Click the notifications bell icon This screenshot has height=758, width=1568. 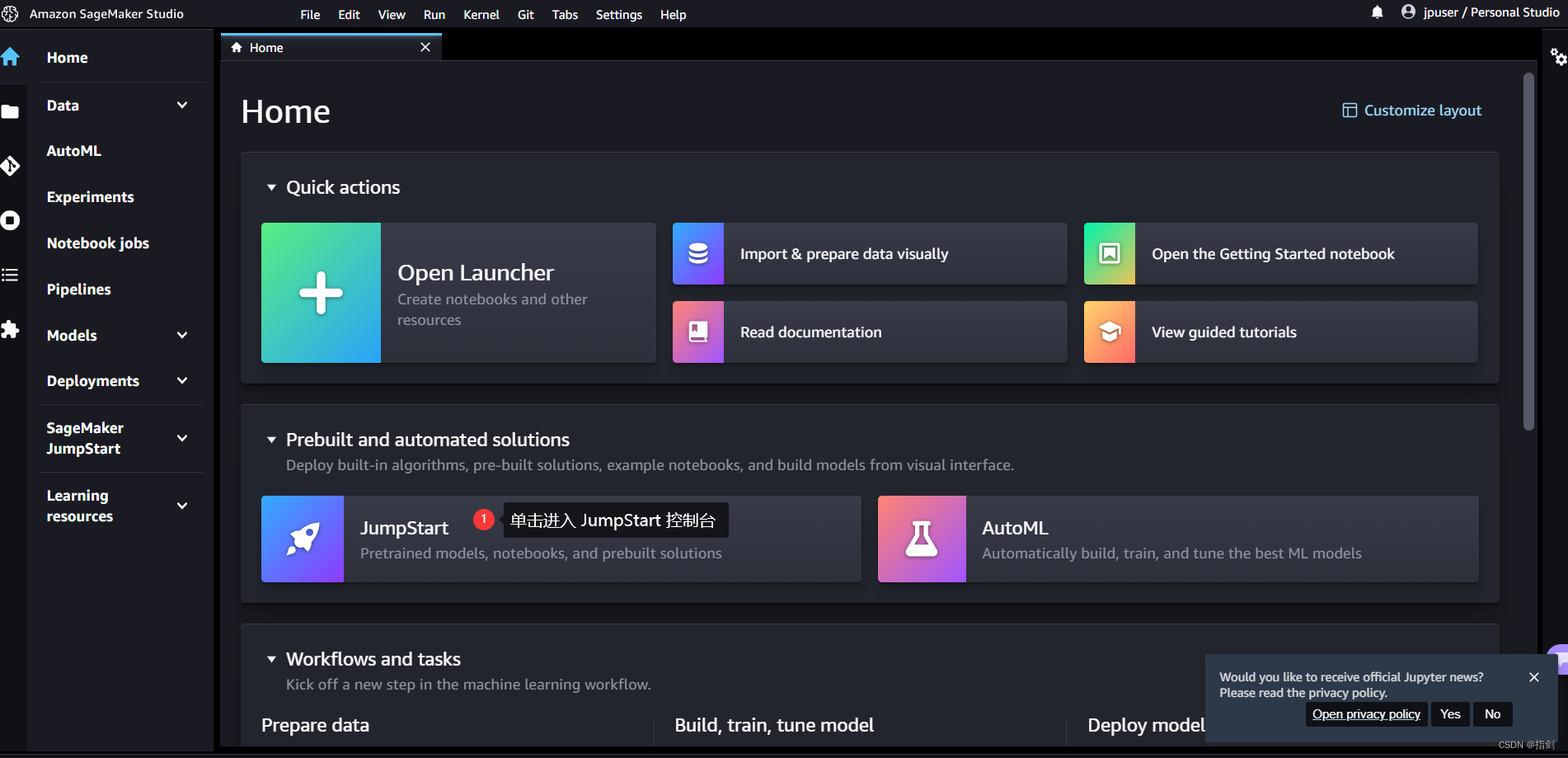click(x=1377, y=12)
